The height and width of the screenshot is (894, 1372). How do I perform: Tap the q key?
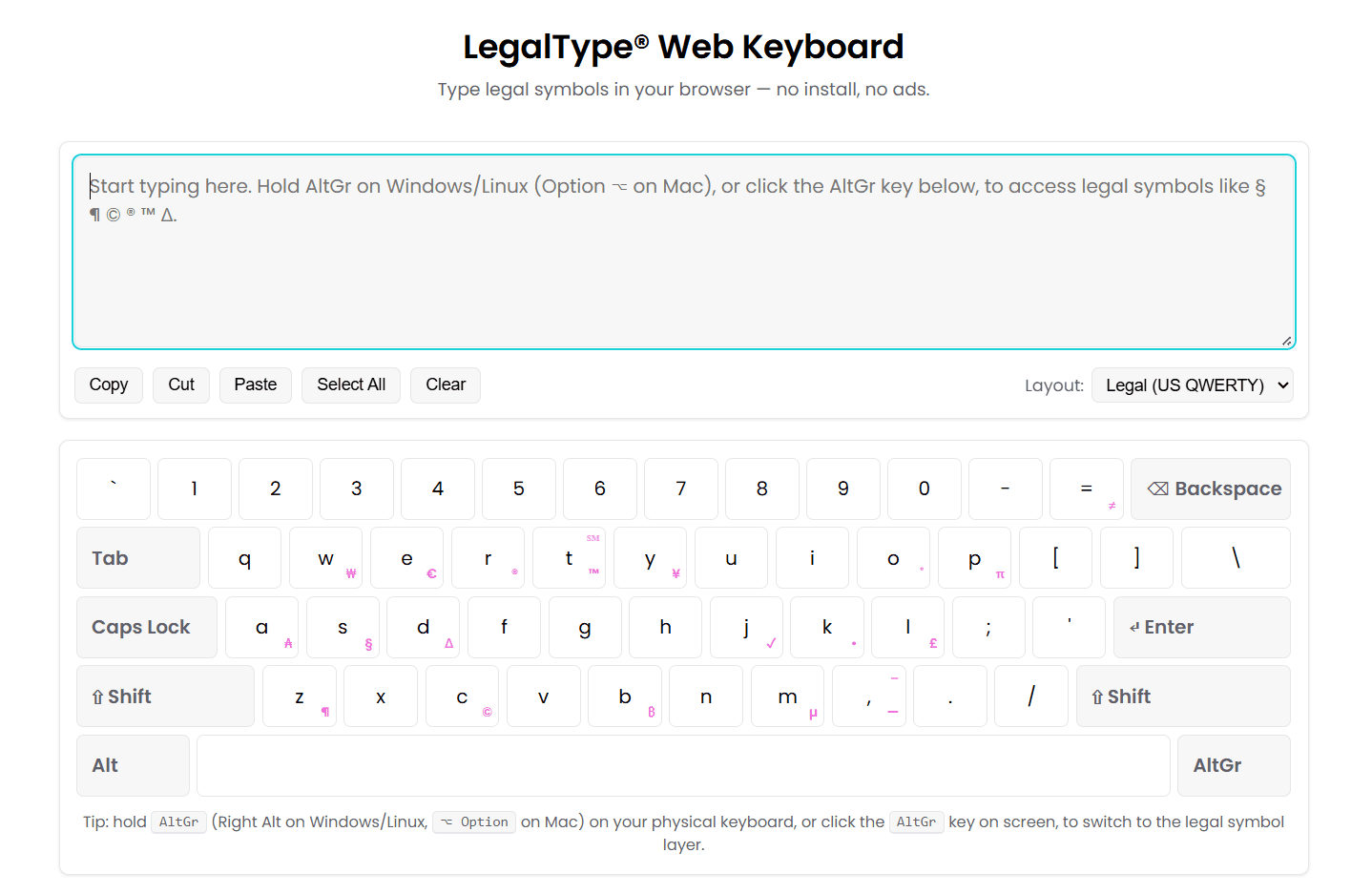pos(244,558)
